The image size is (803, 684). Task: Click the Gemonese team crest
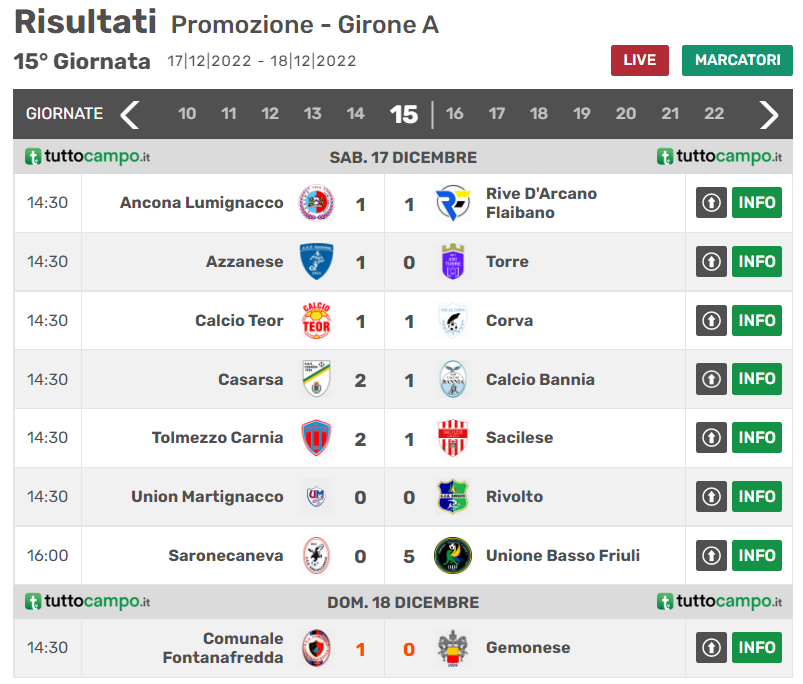coord(453,648)
